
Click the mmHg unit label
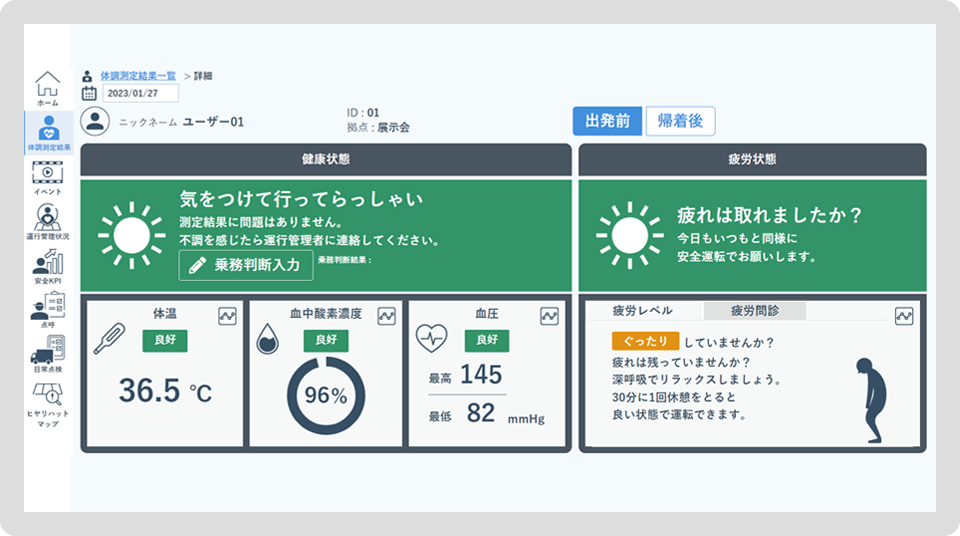tap(526, 419)
